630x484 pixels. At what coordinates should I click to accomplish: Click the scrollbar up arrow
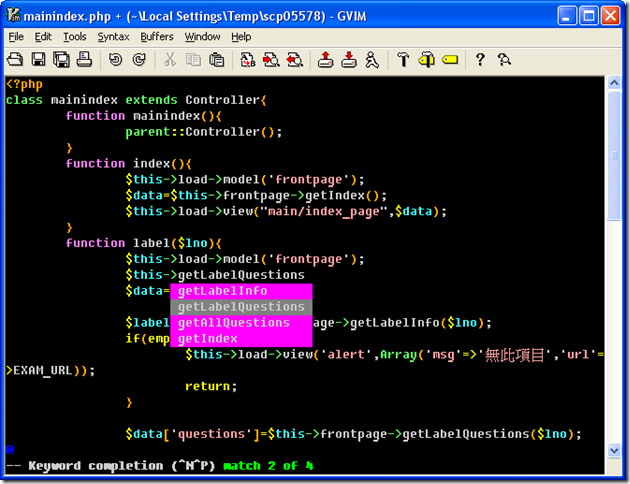click(614, 83)
